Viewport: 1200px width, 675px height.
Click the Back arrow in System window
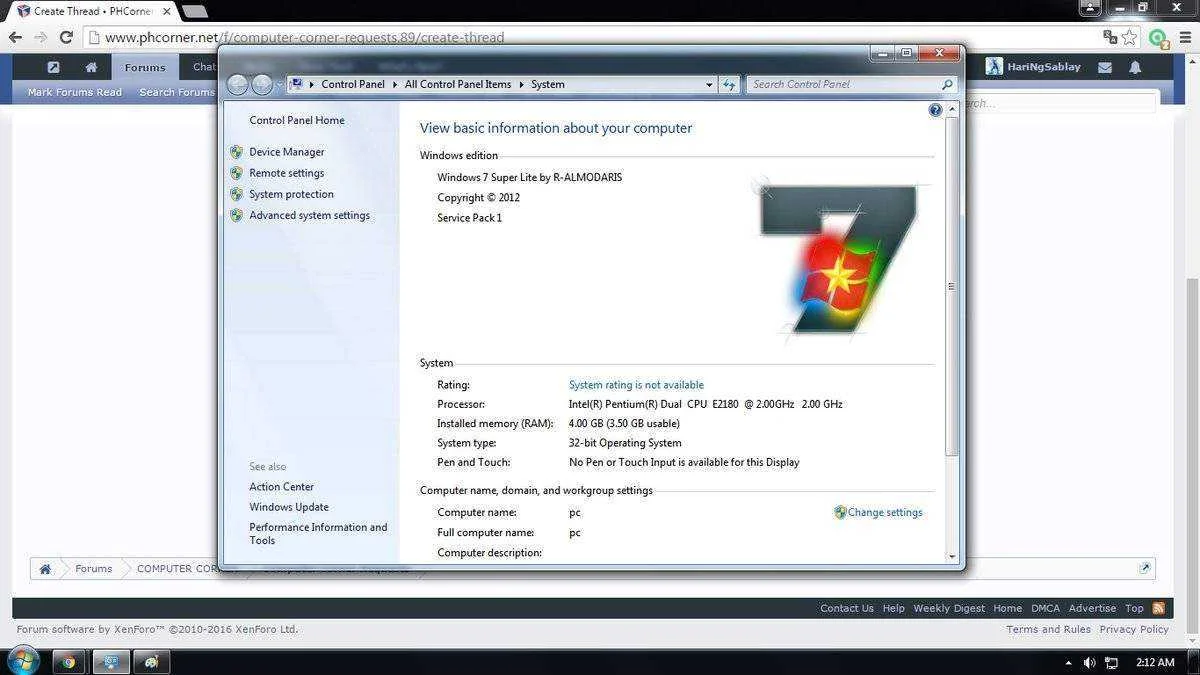[237, 85]
